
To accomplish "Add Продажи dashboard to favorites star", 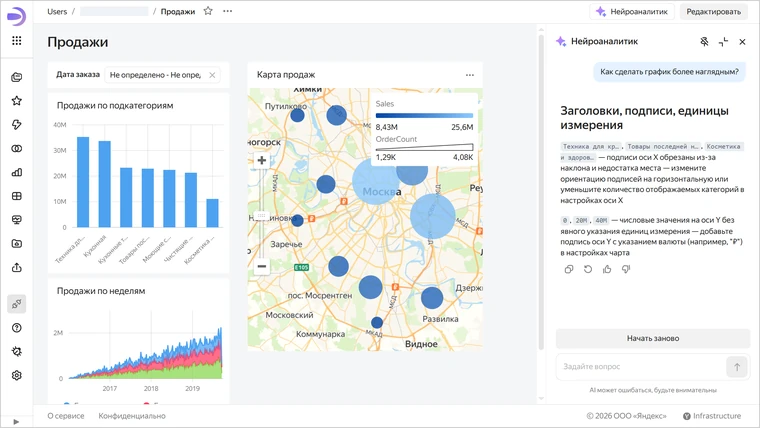I will point(208,11).
